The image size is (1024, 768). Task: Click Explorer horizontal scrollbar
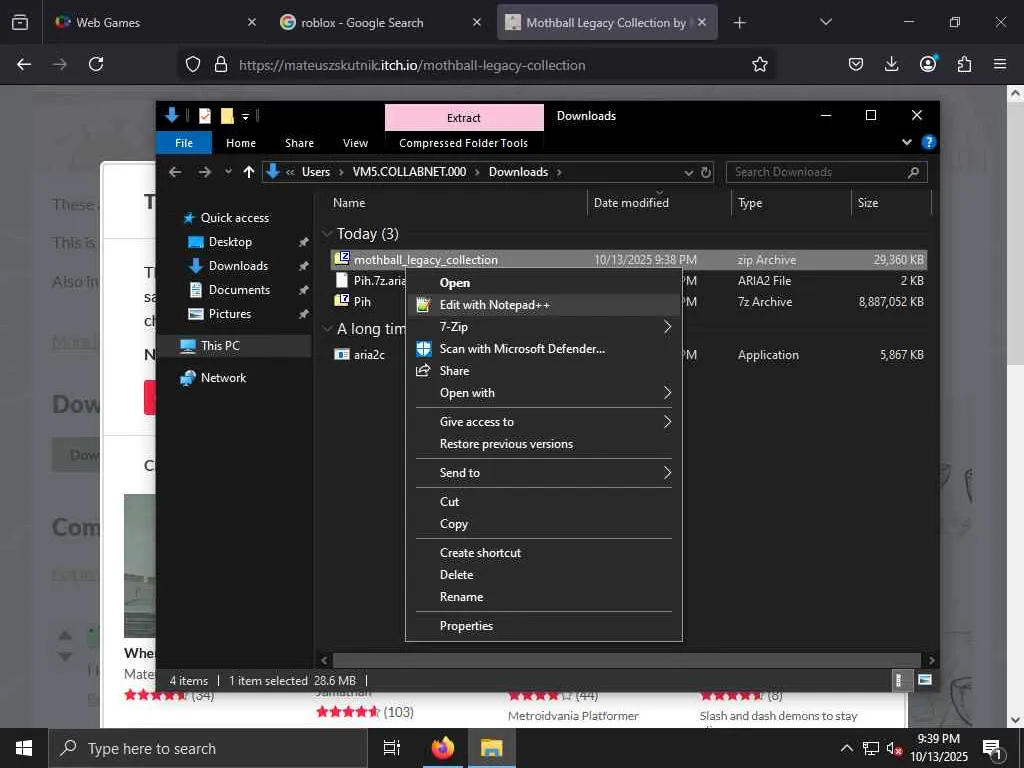(x=626, y=660)
